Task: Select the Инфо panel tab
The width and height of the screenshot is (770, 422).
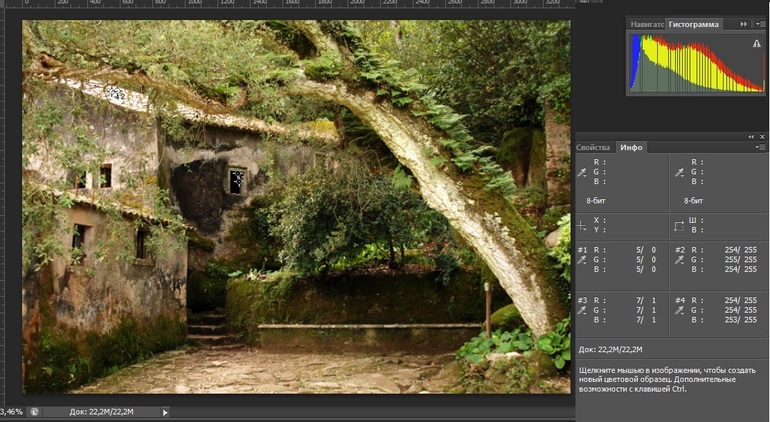Action: pyautogui.click(x=632, y=147)
